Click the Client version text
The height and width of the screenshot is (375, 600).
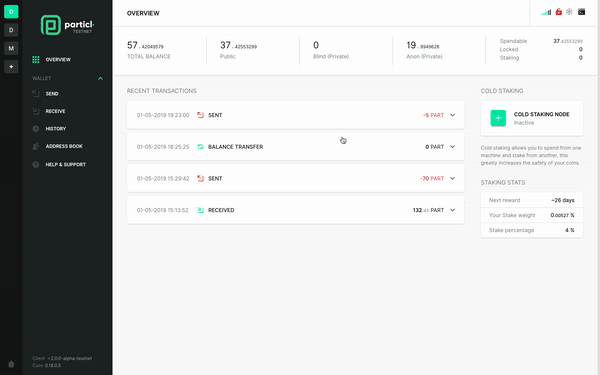click(x=62, y=359)
